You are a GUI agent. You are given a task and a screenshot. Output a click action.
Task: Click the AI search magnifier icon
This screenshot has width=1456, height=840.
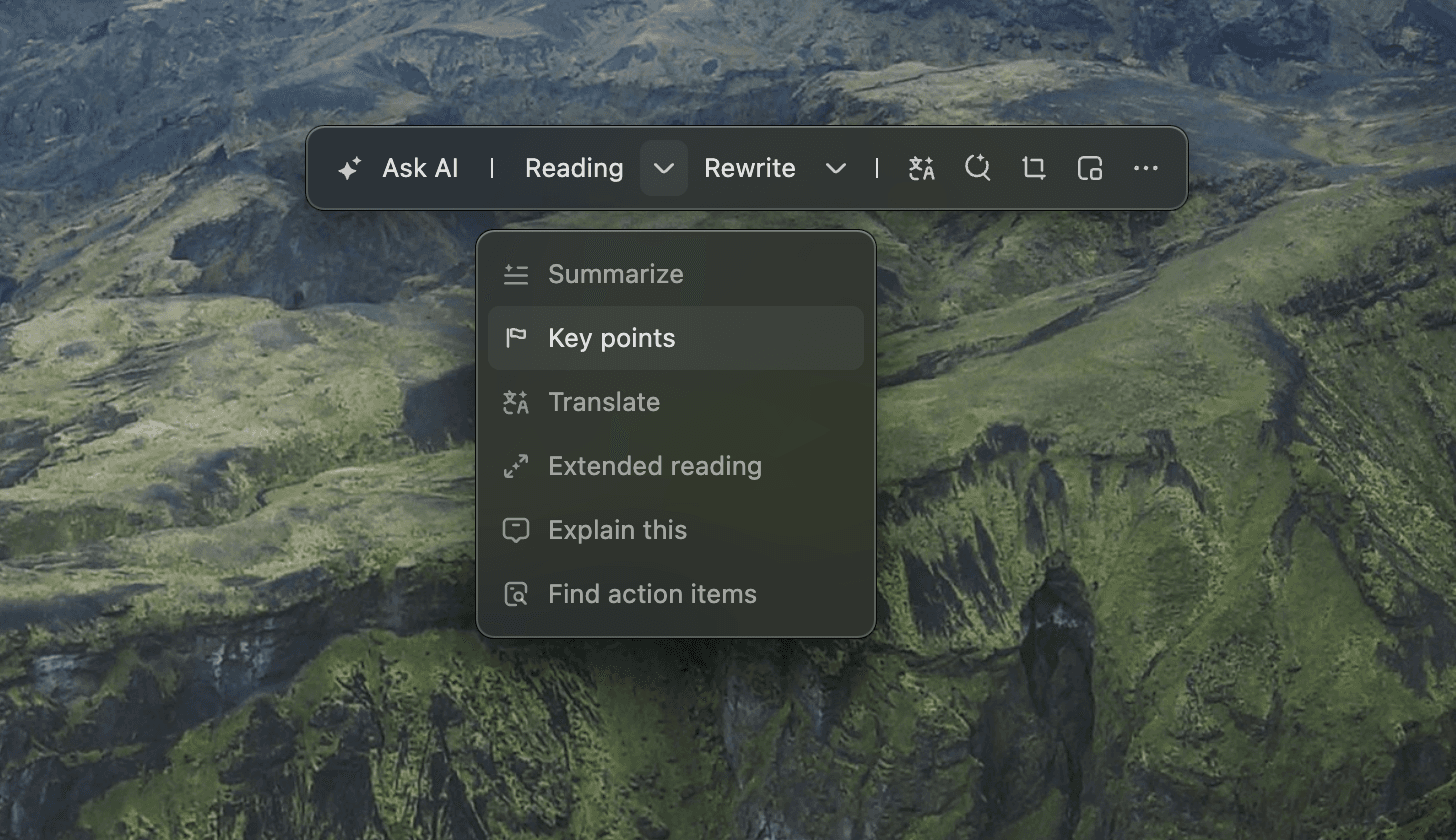coord(977,169)
